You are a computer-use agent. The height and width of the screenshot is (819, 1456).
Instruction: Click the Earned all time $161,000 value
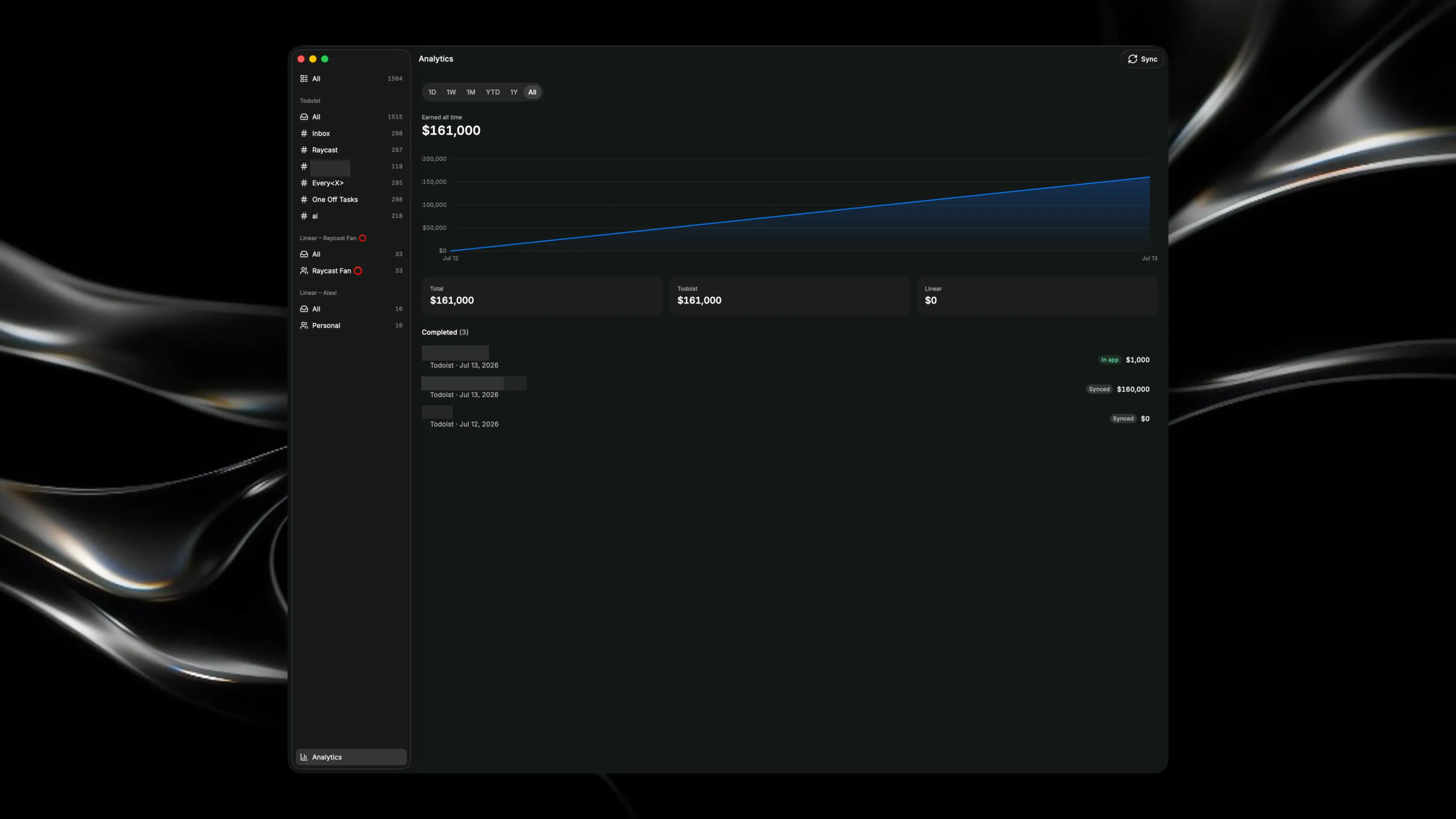tap(451, 131)
